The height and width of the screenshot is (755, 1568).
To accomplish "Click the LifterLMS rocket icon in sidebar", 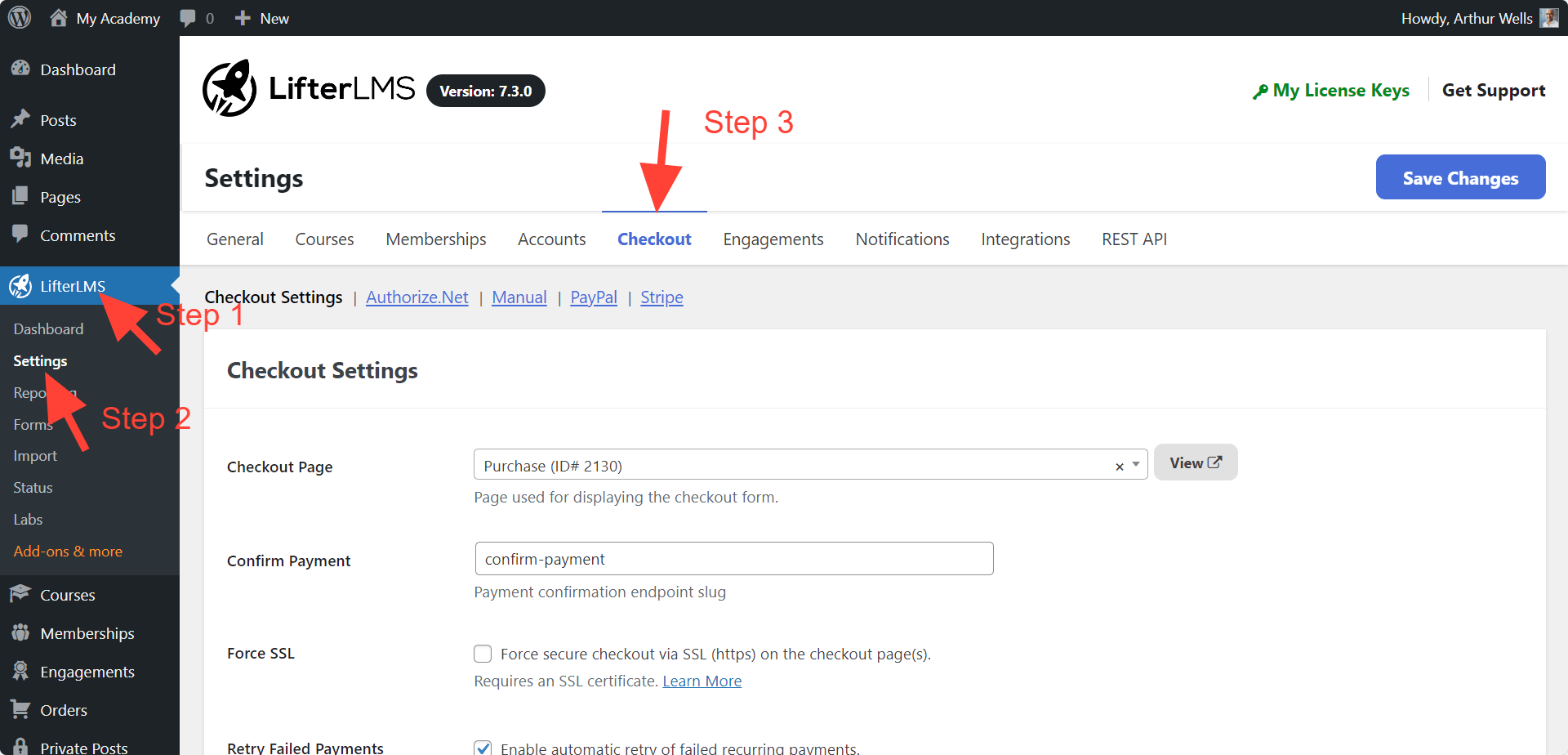I will pyautogui.click(x=20, y=285).
